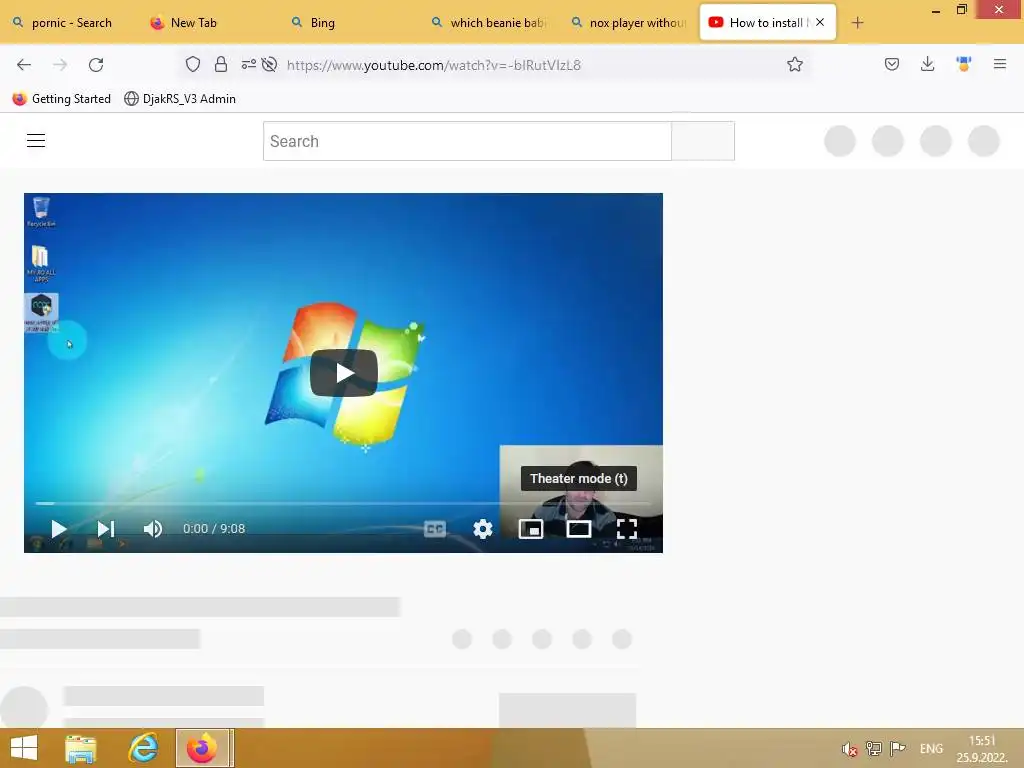Click the blocked autoplay icon in address bar

coord(269,64)
